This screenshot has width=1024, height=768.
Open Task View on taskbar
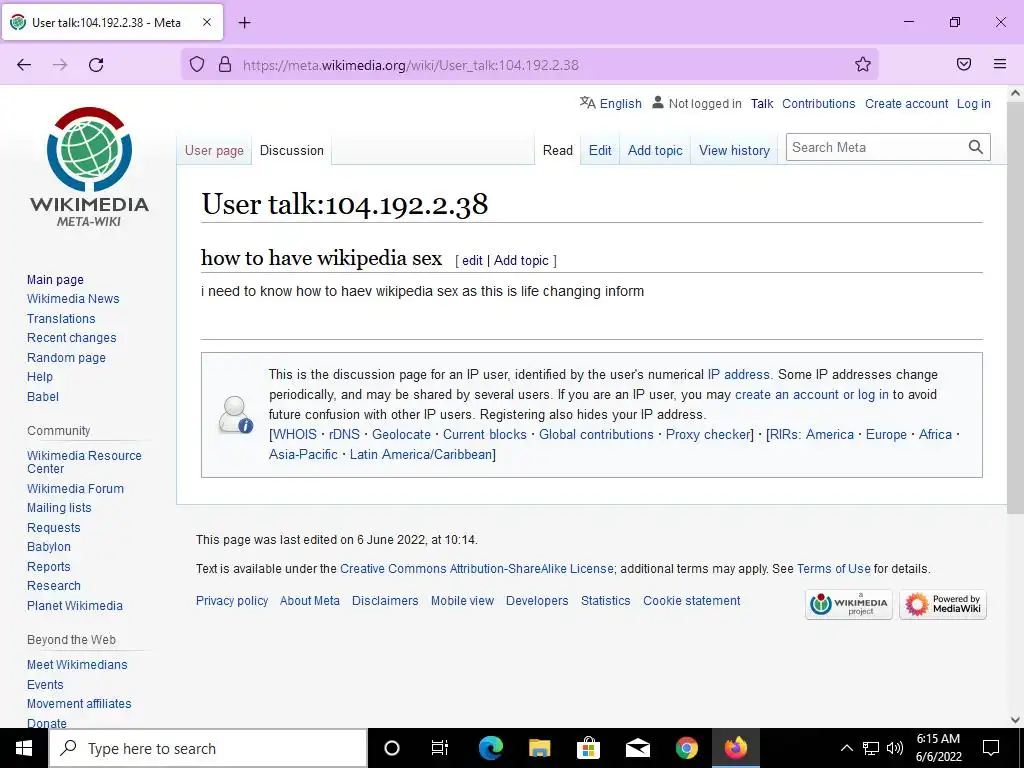(440, 748)
